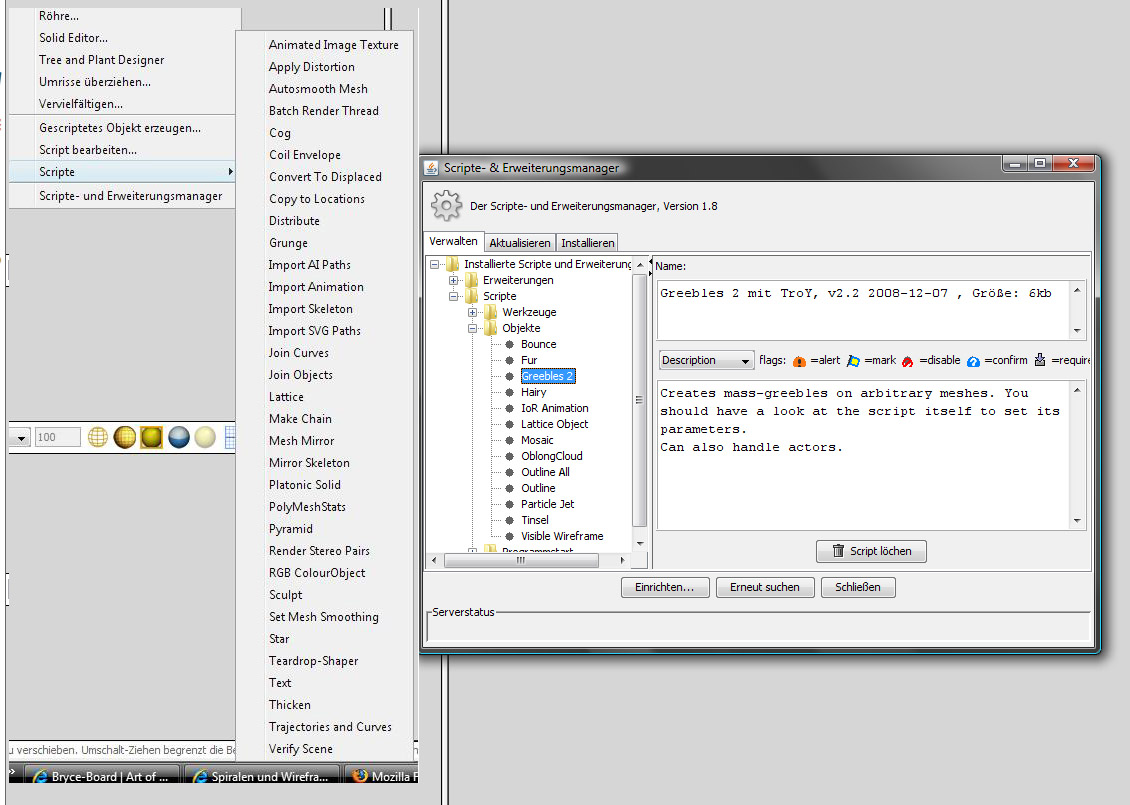1130x805 pixels.
Task: Click scroll-right arrow under the tree
Action: point(623,560)
